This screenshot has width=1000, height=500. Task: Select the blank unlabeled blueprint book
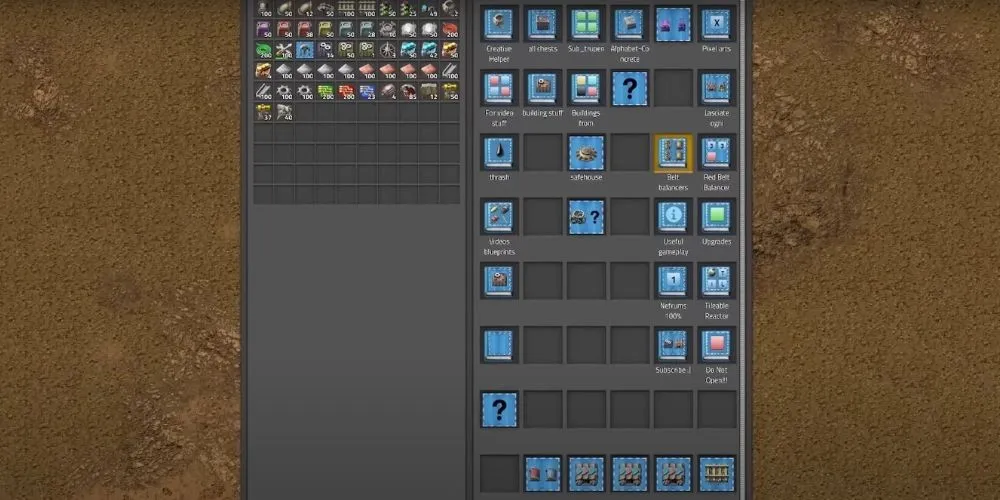click(x=499, y=345)
